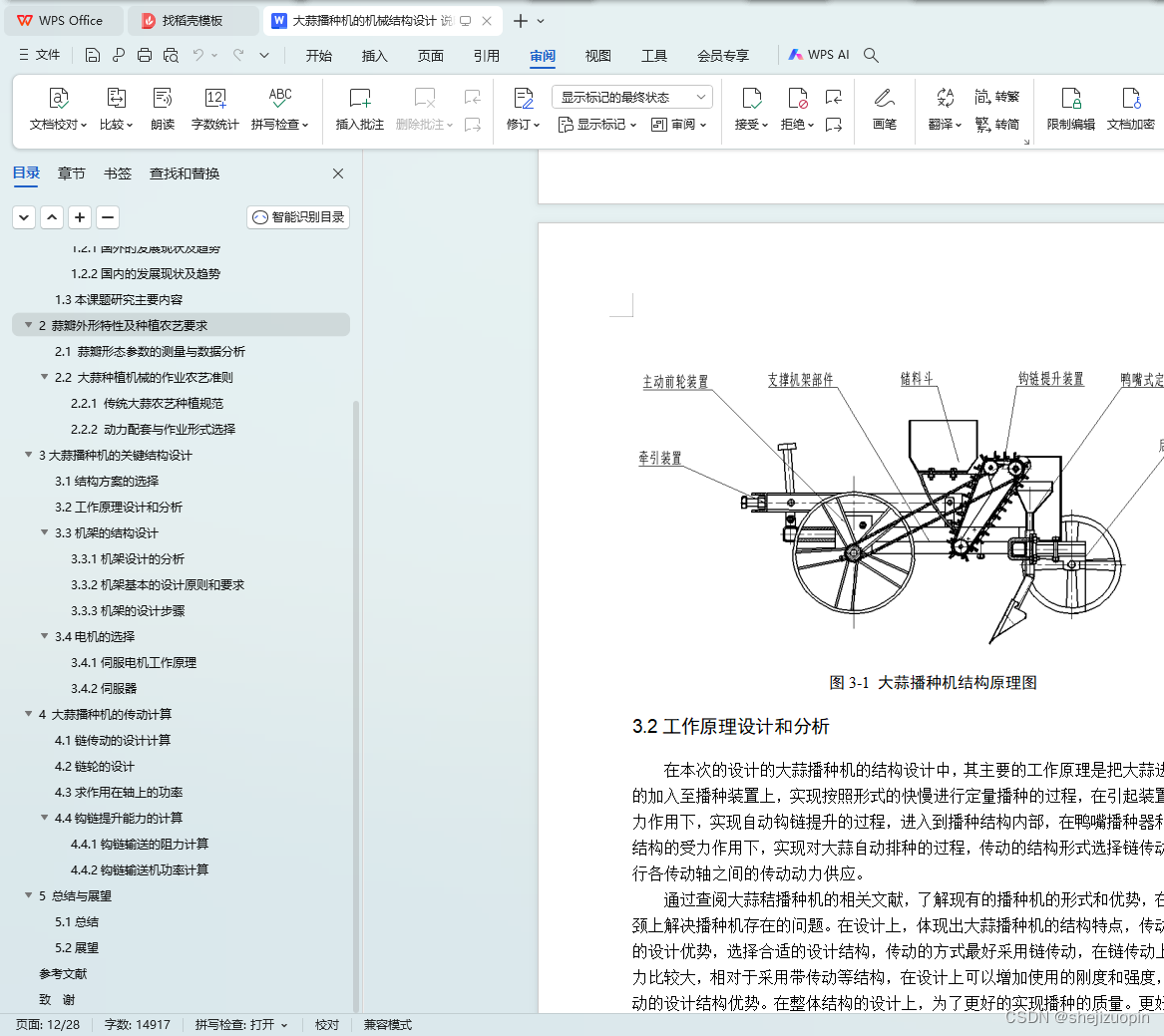1164x1036 pixels.
Task: Open the 章节 navigation tab
Action: 71,173
